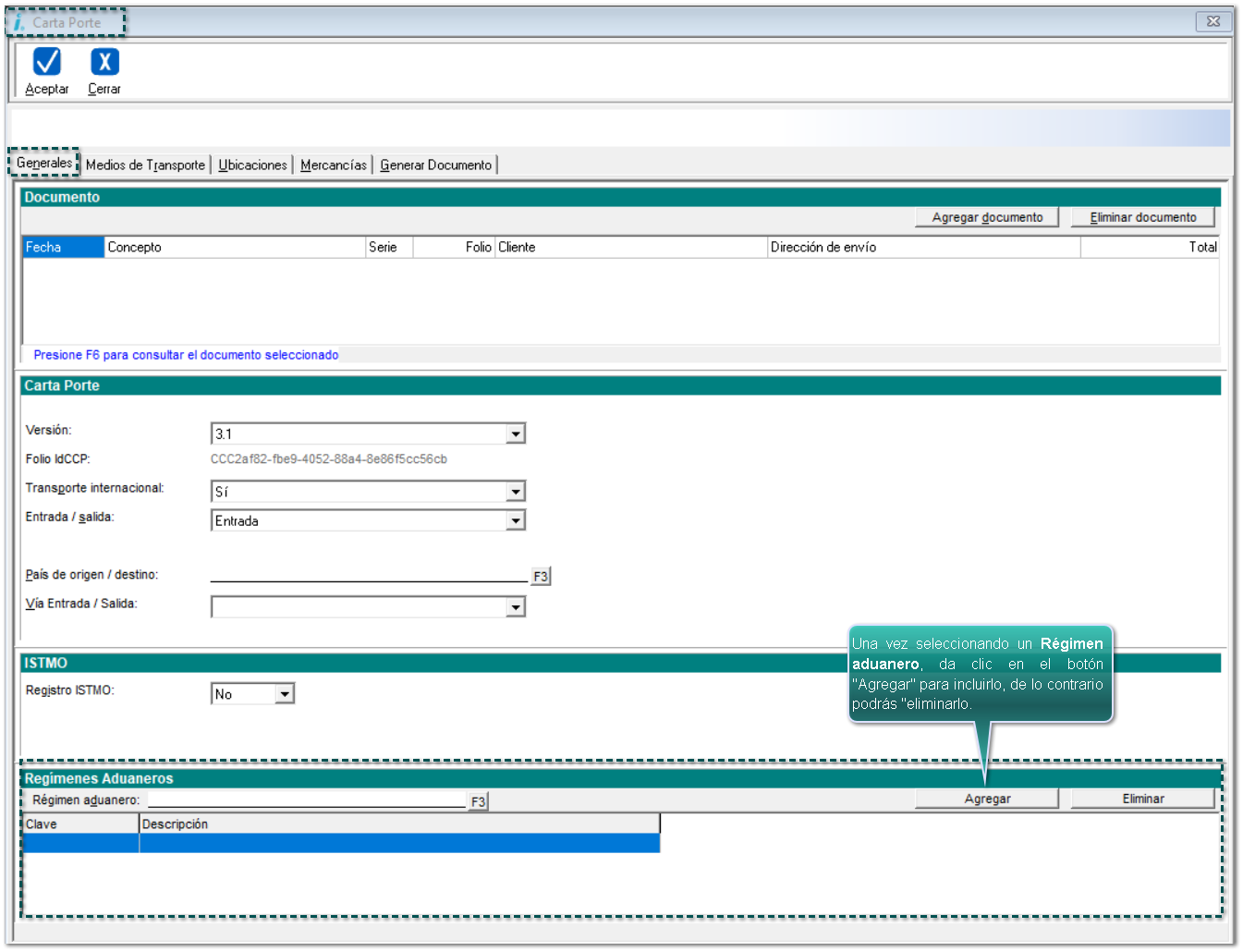Switch to the Medios de Transporte tab
The height and width of the screenshot is (952, 1243).
pyautogui.click(x=145, y=165)
